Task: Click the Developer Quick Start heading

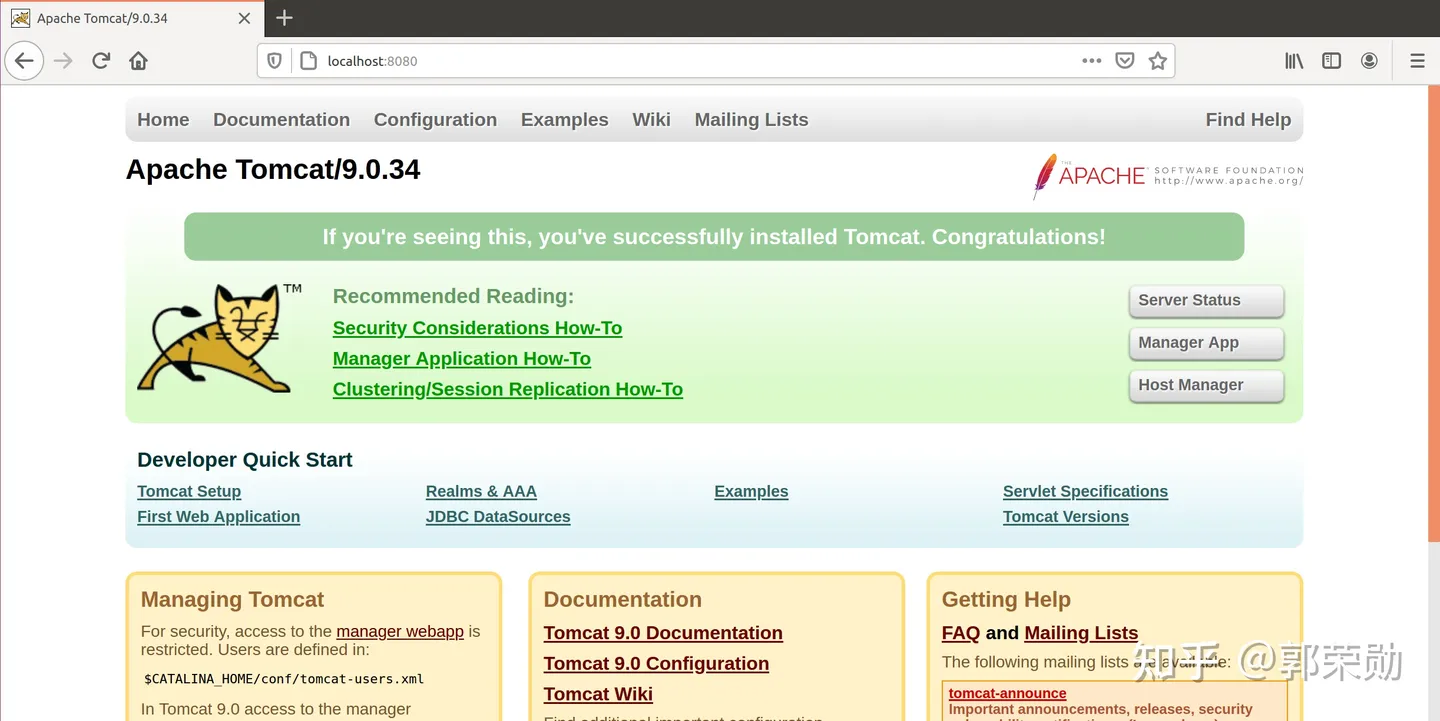Action: [x=245, y=460]
